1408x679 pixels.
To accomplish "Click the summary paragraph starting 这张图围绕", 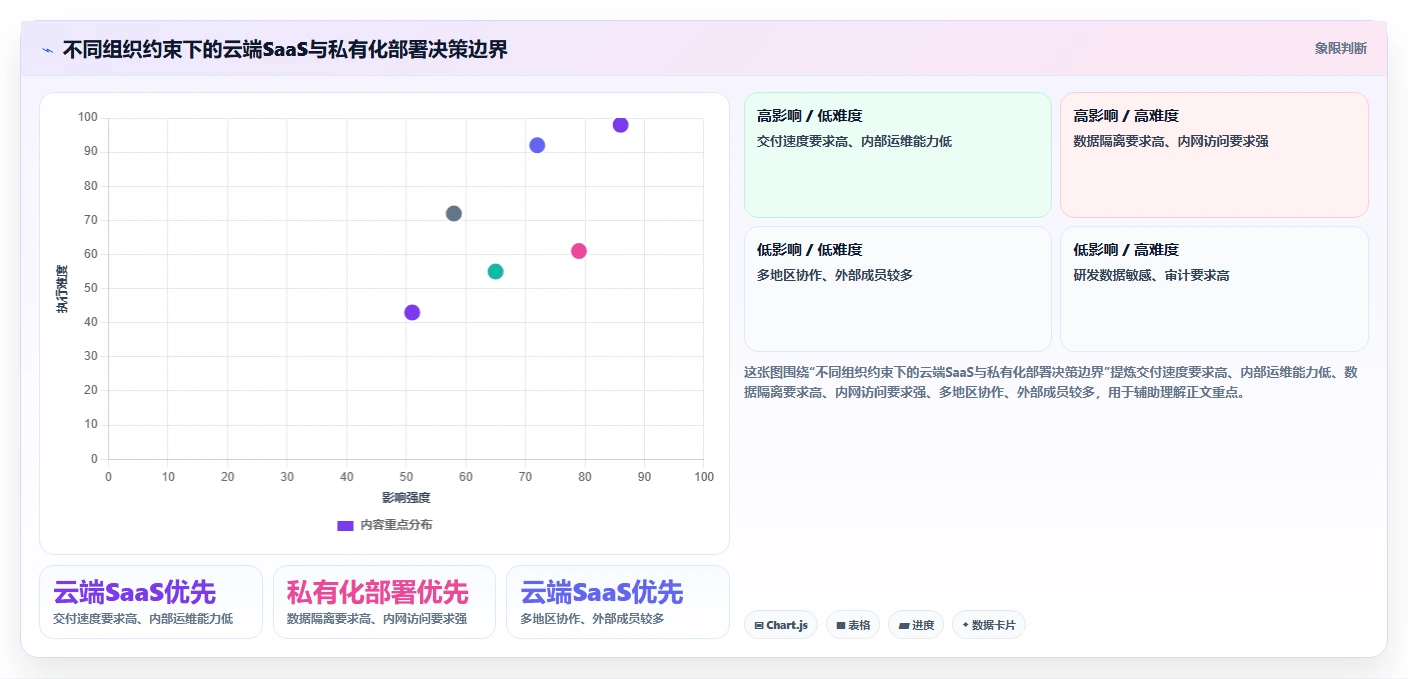I will 1051,382.
